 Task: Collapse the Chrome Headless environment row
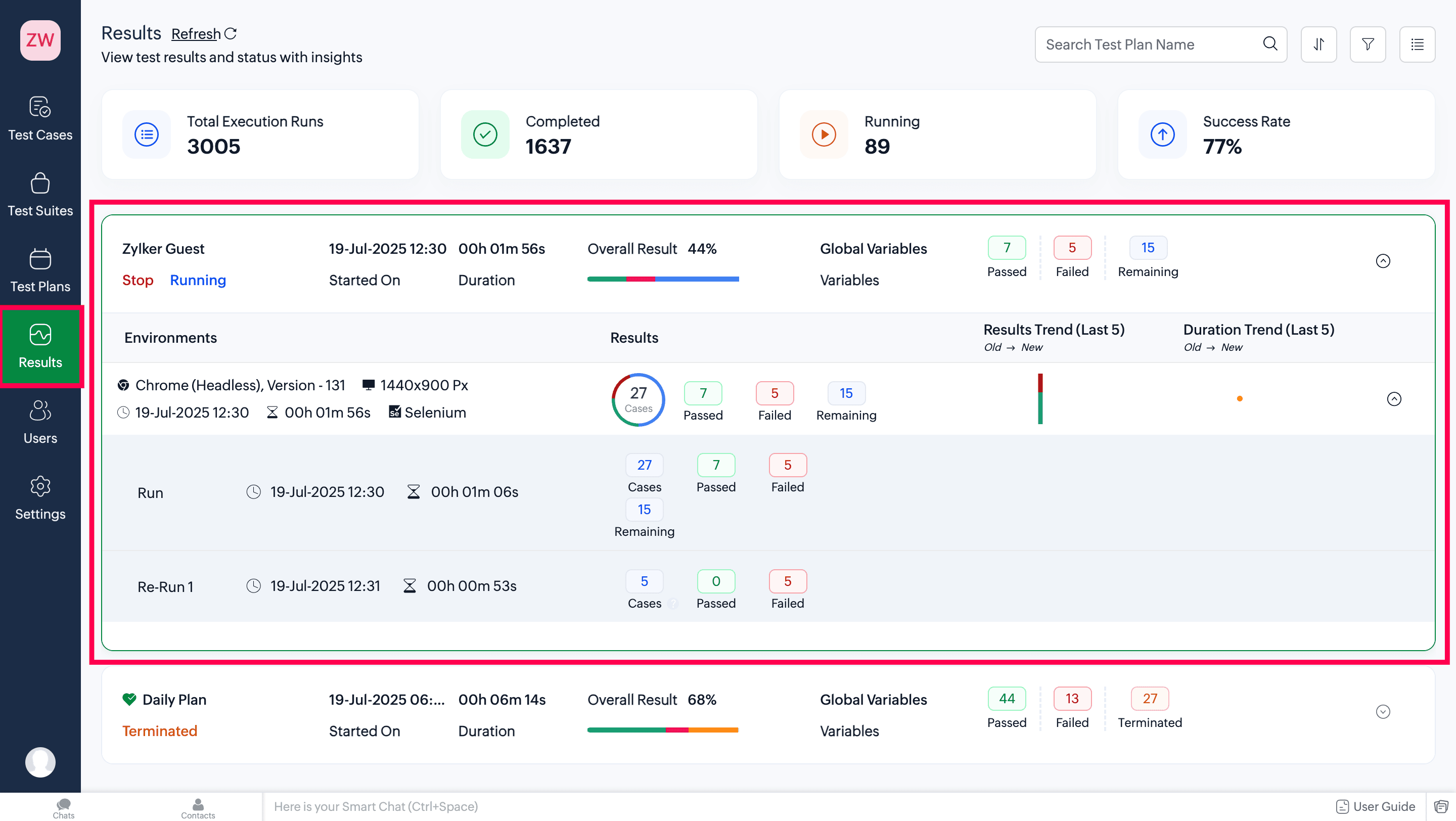pos(1394,398)
